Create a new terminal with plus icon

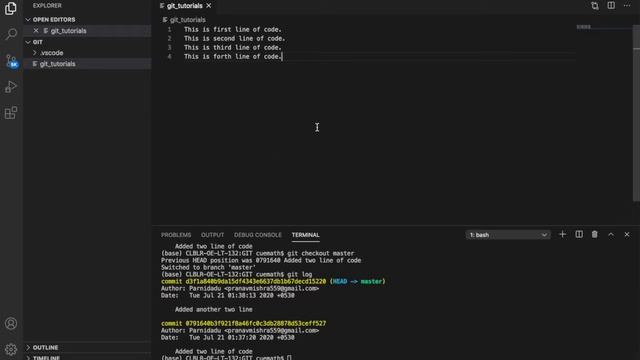562,234
